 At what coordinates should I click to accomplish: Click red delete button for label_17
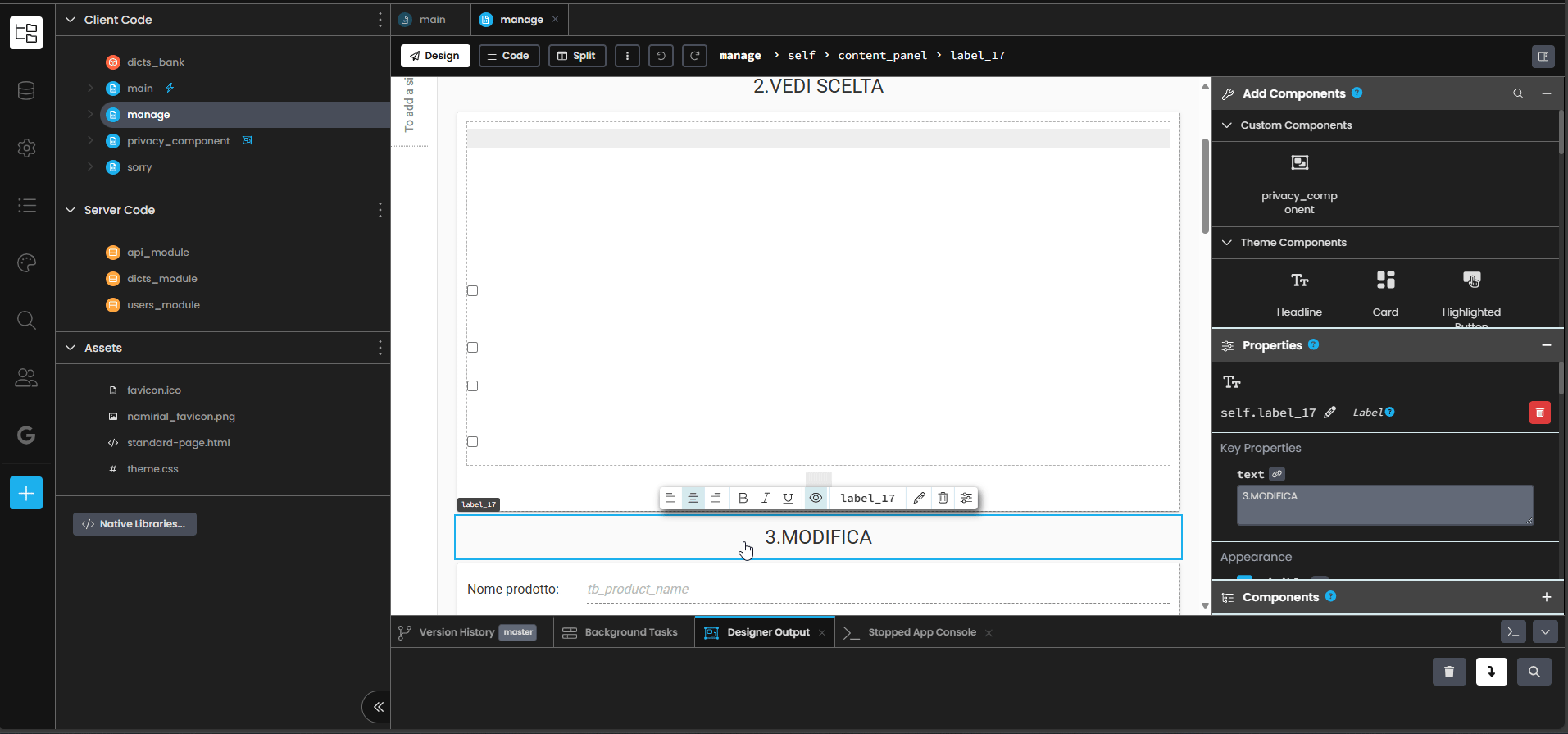point(1539,413)
